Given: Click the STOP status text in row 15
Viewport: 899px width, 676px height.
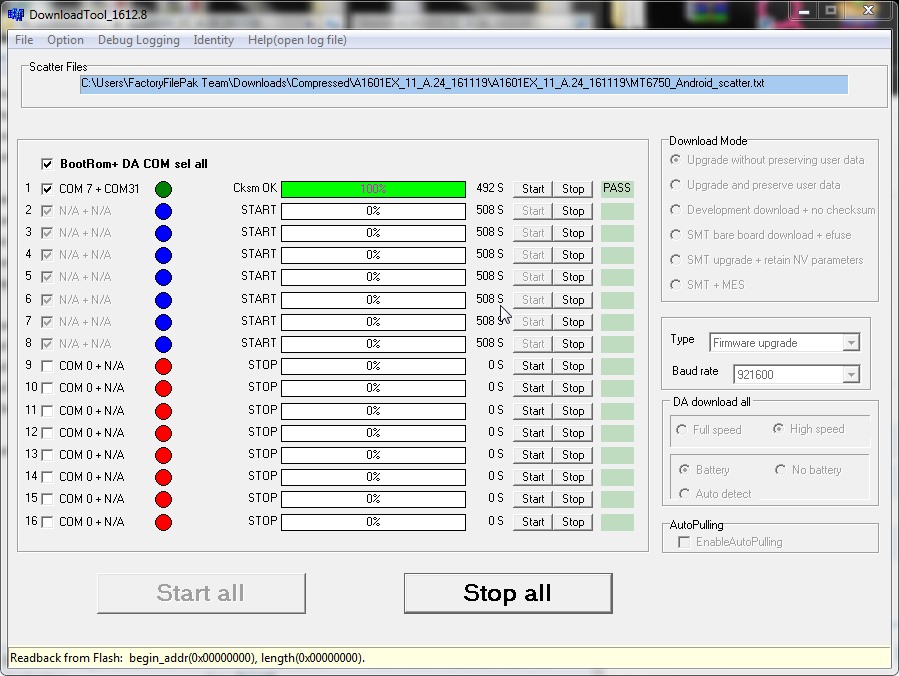Looking at the screenshot, I should 263,498.
